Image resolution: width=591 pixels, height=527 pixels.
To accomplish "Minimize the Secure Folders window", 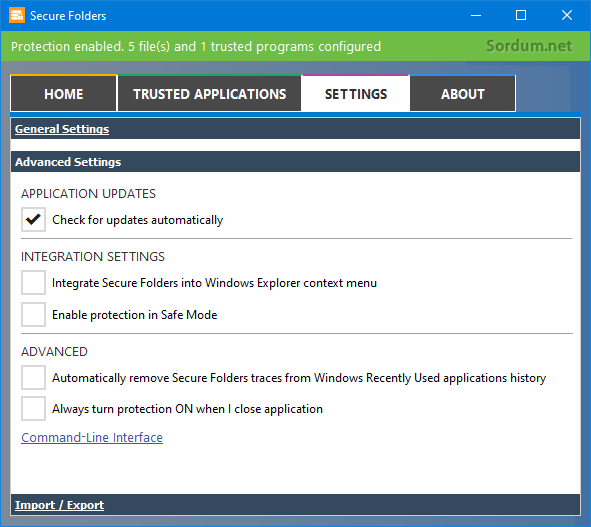I will click(x=476, y=15).
